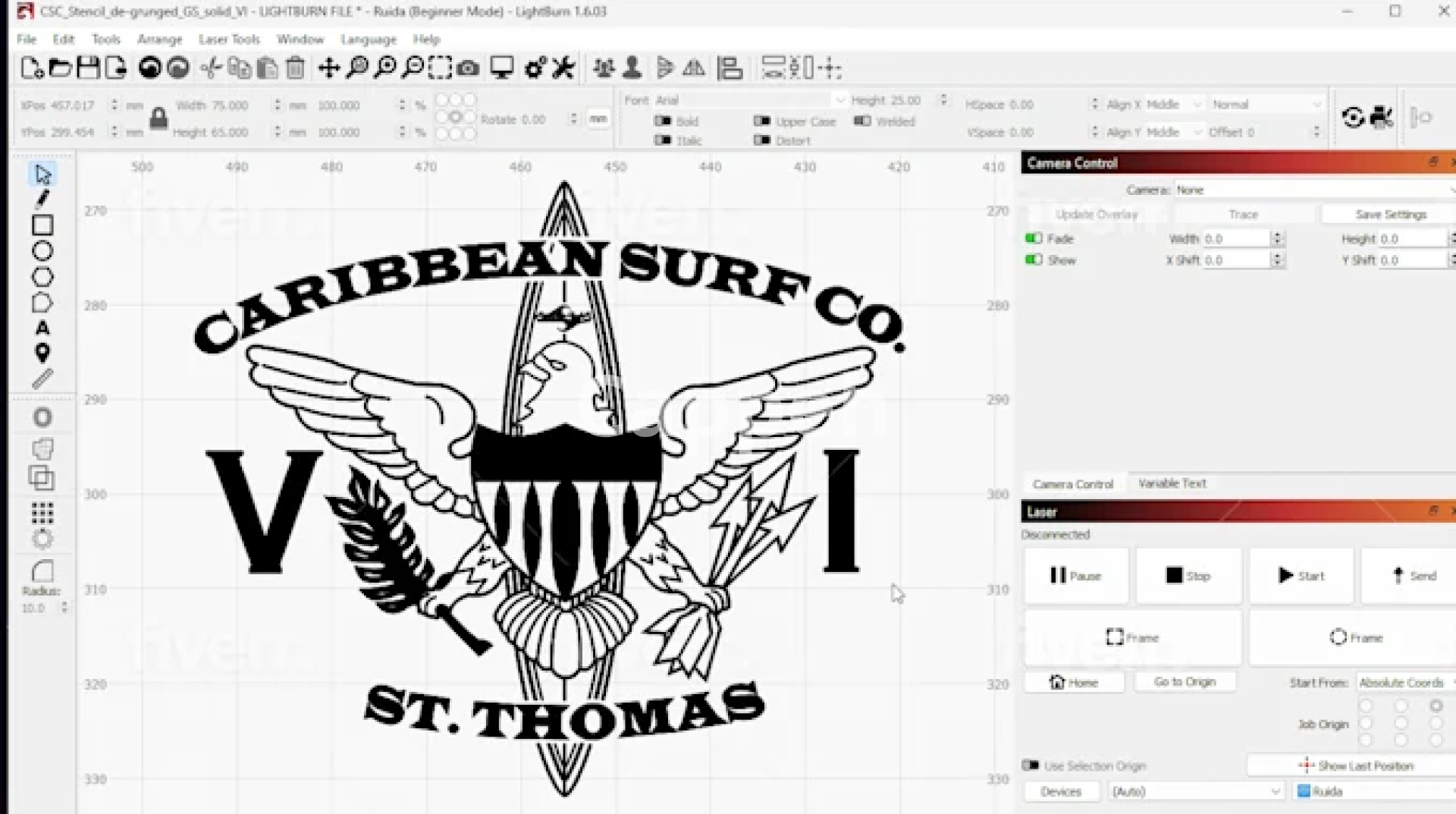Viewport: 1456px width, 814px height.
Task: Select the Rectangle tool
Action: point(42,225)
